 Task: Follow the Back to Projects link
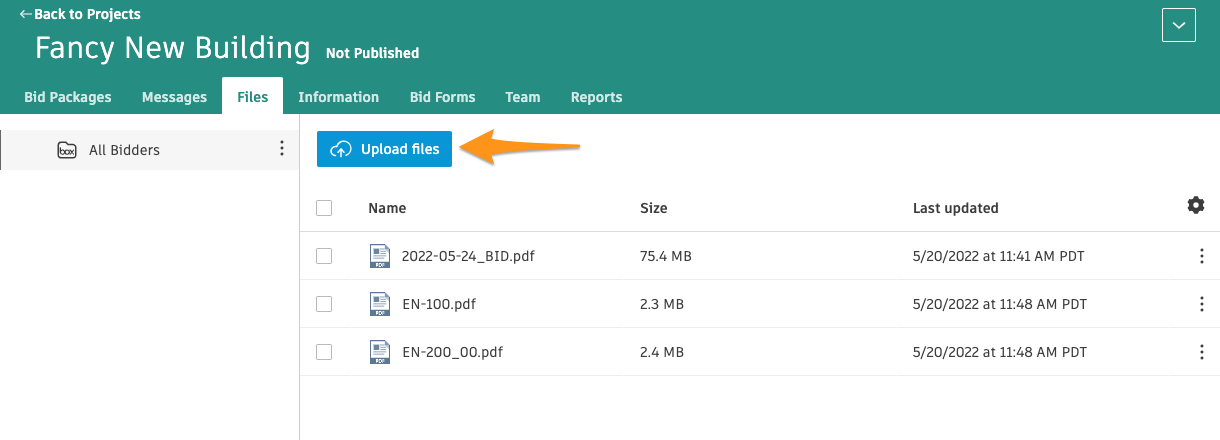click(x=80, y=14)
